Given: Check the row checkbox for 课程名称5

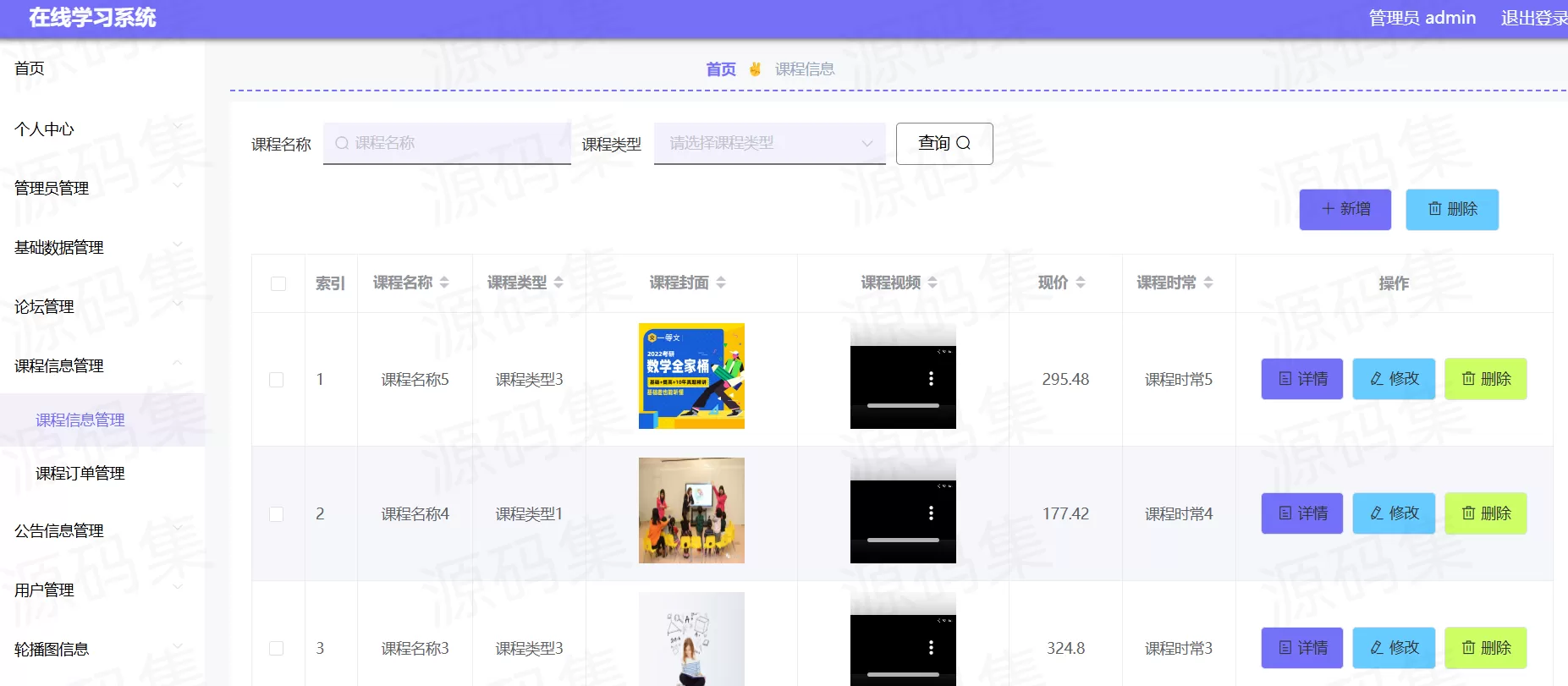Looking at the screenshot, I should pos(277,380).
